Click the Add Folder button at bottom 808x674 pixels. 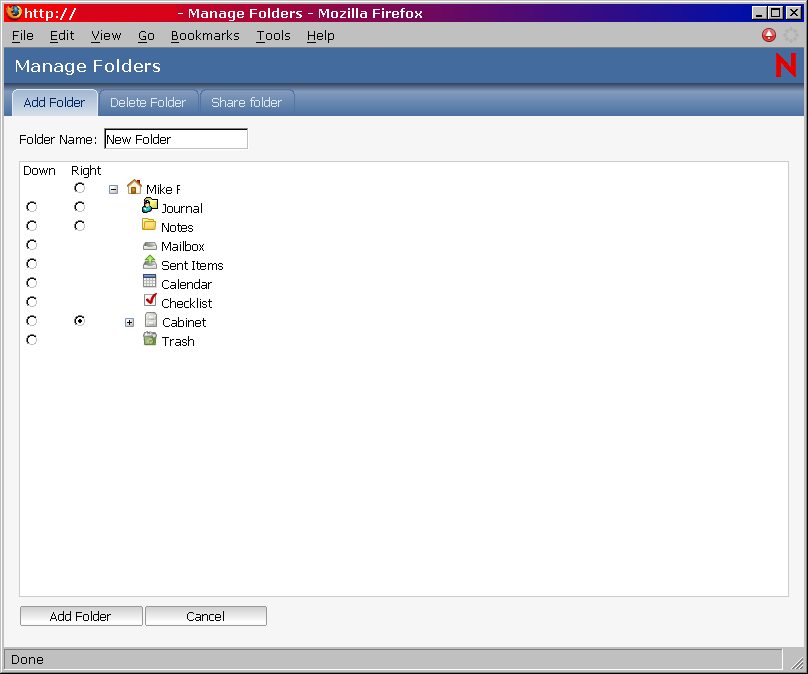(x=81, y=616)
